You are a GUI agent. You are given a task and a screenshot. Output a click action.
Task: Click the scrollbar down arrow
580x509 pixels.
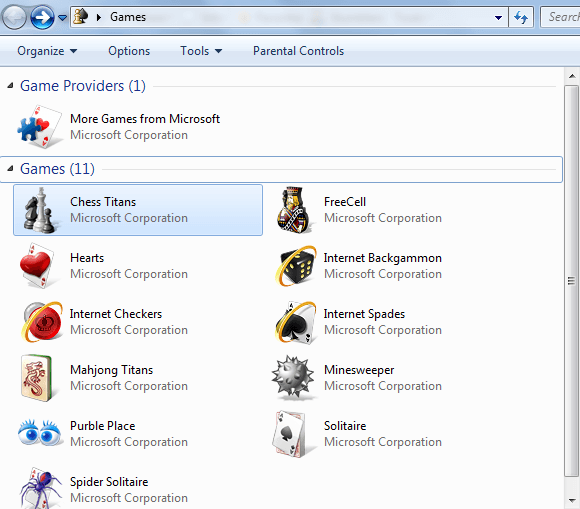point(572,500)
